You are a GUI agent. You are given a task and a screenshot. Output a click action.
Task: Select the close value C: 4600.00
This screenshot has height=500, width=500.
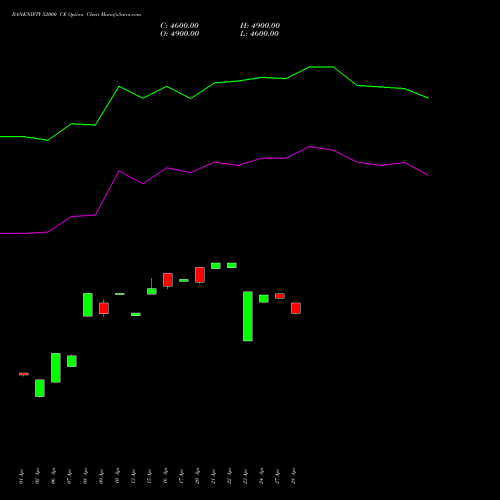click(x=179, y=26)
